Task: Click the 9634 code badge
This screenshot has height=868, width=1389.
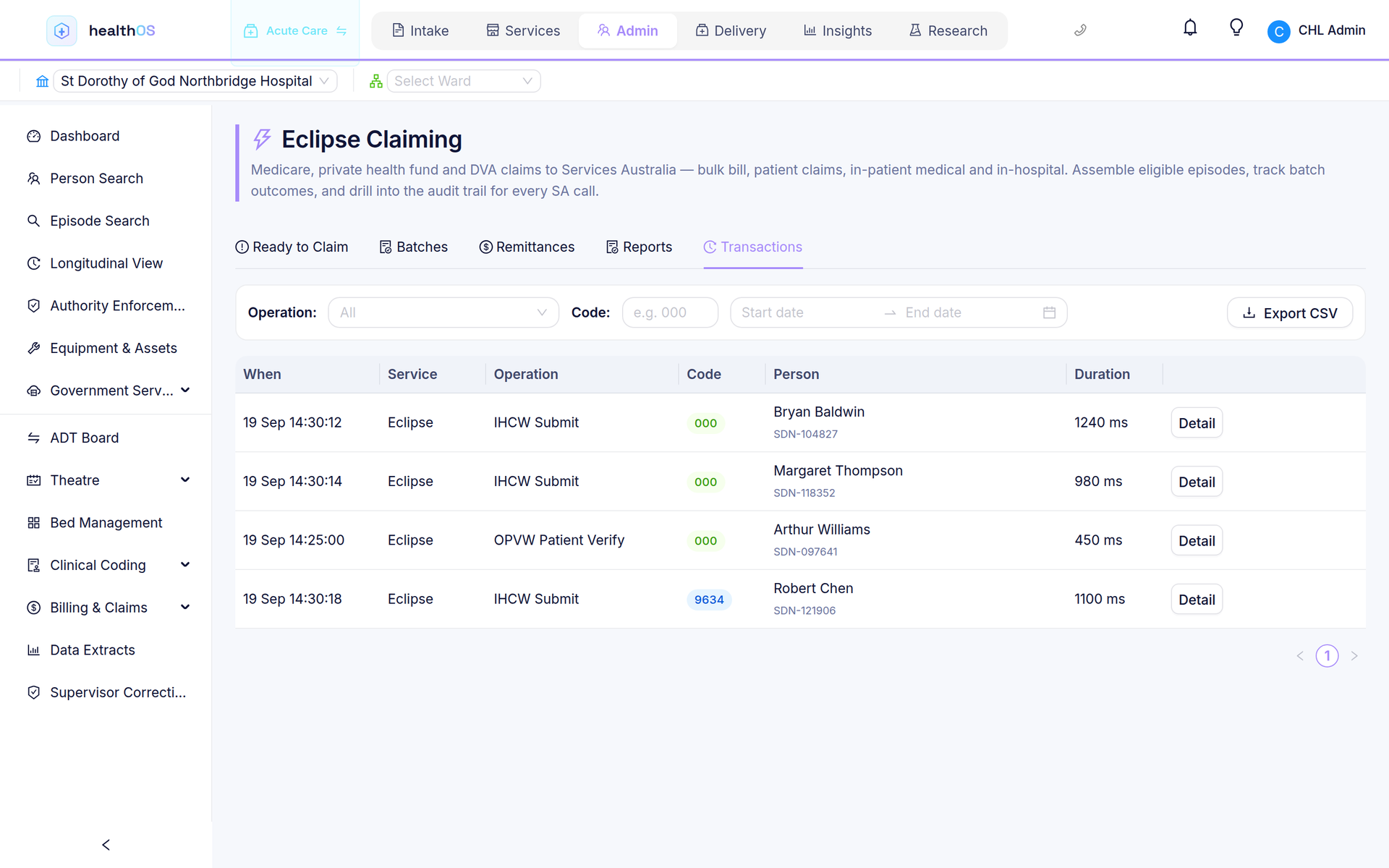Action: [709, 600]
